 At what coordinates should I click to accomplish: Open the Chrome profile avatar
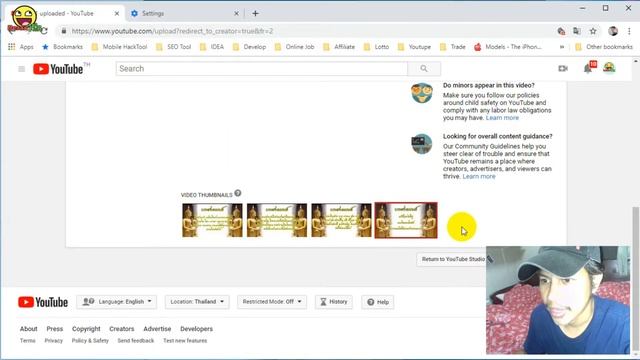(613, 31)
